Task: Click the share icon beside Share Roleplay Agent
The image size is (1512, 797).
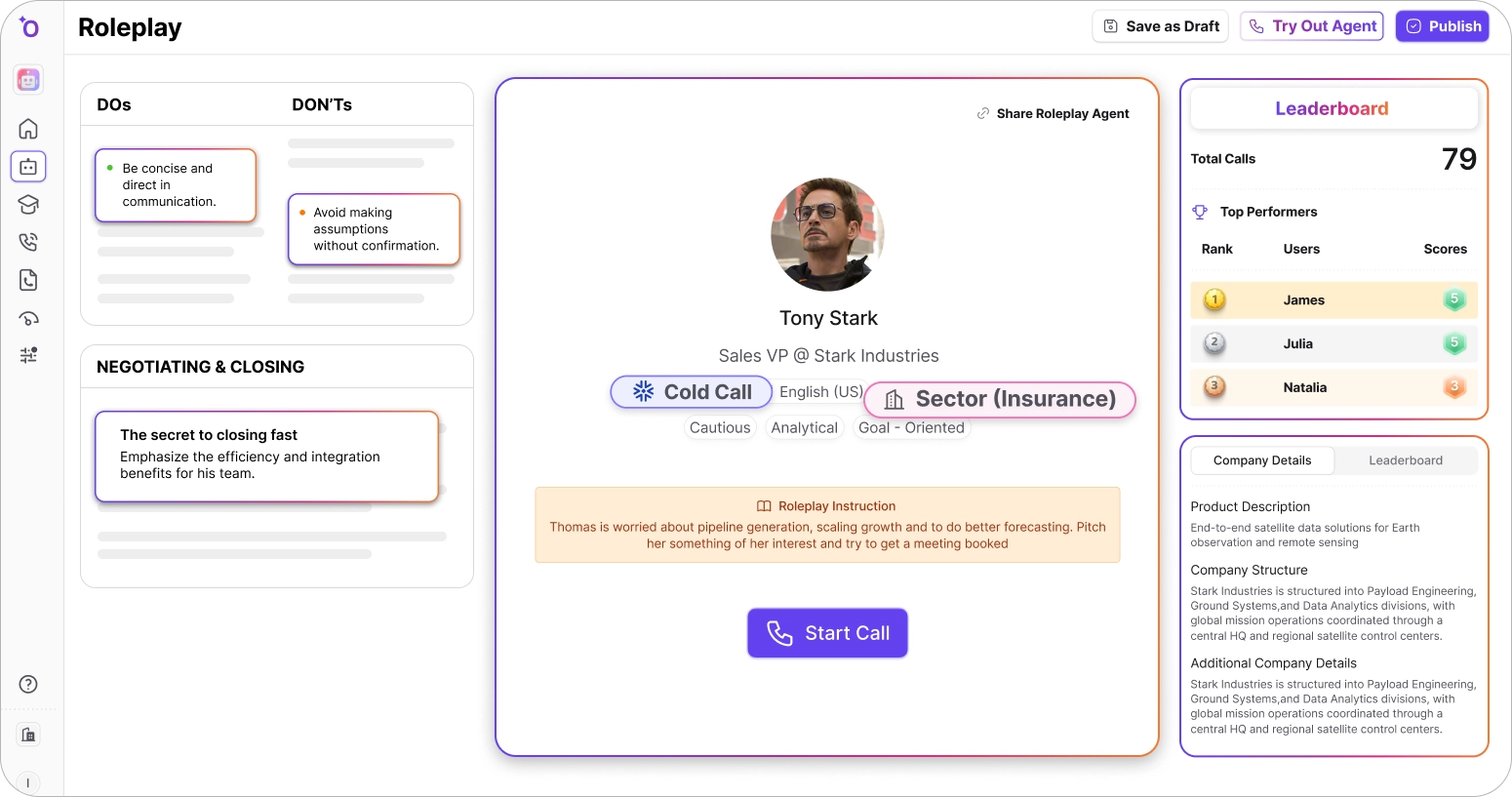Action: (x=981, y=113)
